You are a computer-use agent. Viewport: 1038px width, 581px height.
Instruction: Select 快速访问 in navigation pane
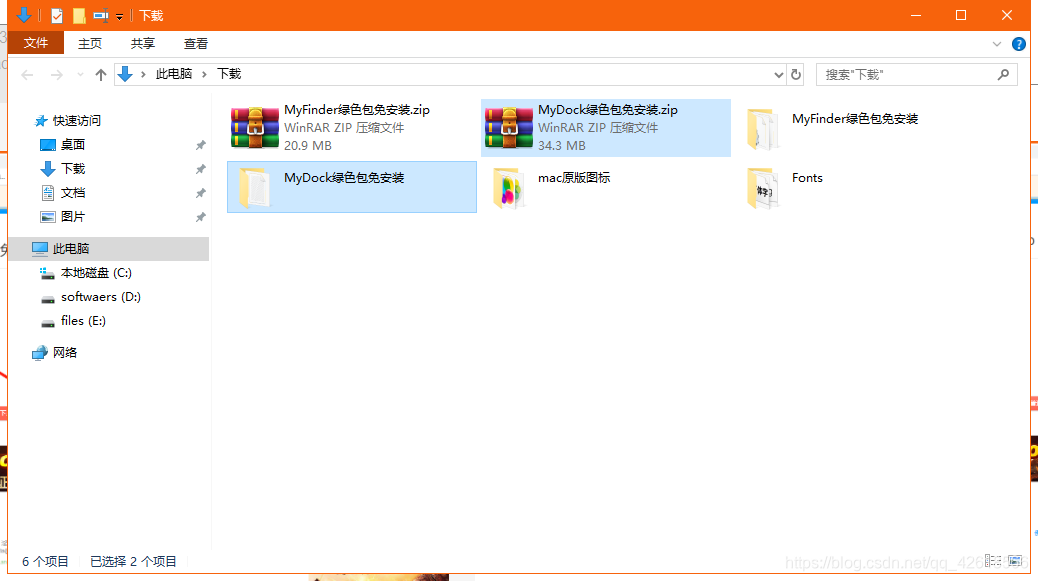click(77, 120)
